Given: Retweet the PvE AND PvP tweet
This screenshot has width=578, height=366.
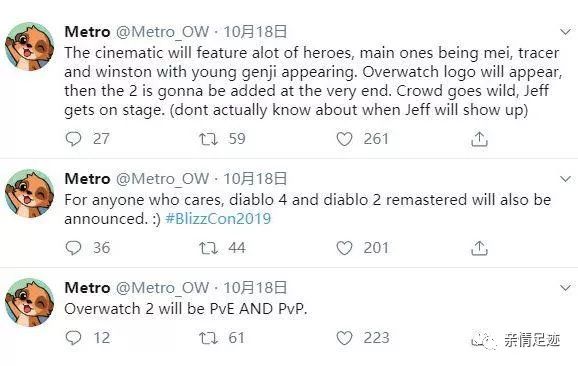Looking at the screenshot, I should (208, 338).
